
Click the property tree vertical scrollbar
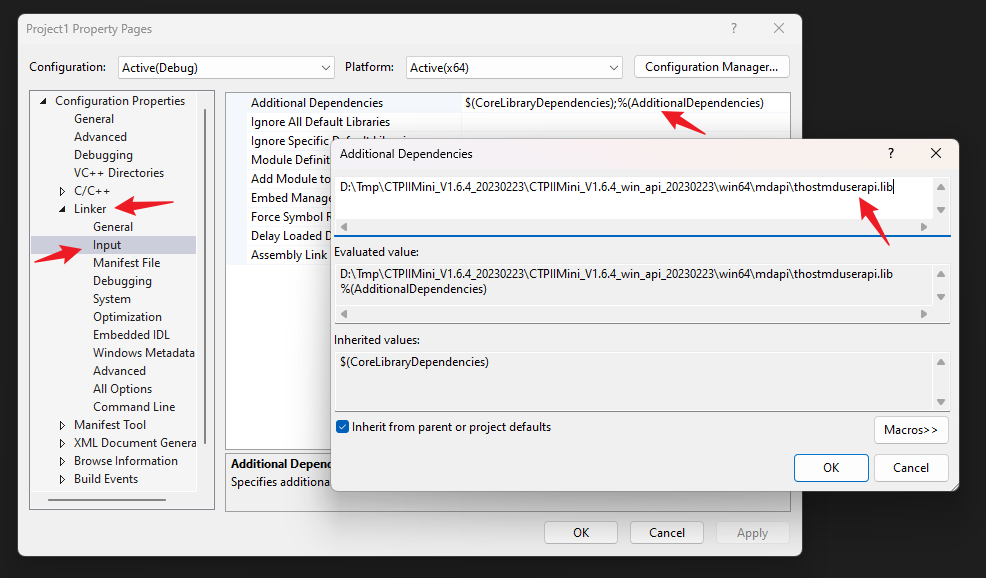point(205,277)
